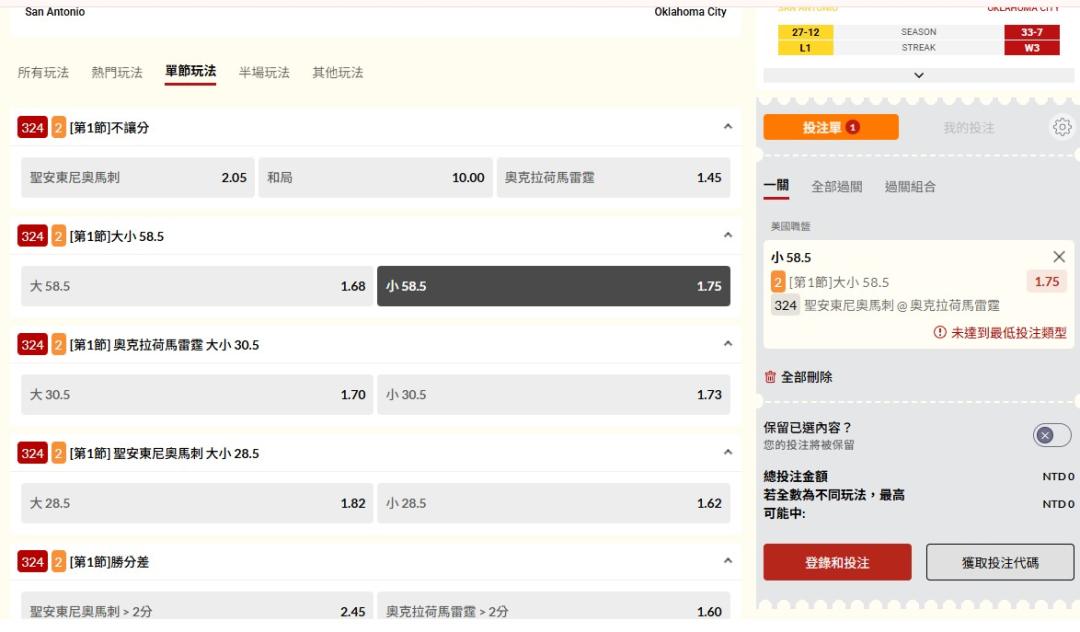Click the warning icon for minimum bet type
This screenshot has width=1080, height=632.
click(x=939, y=333)
